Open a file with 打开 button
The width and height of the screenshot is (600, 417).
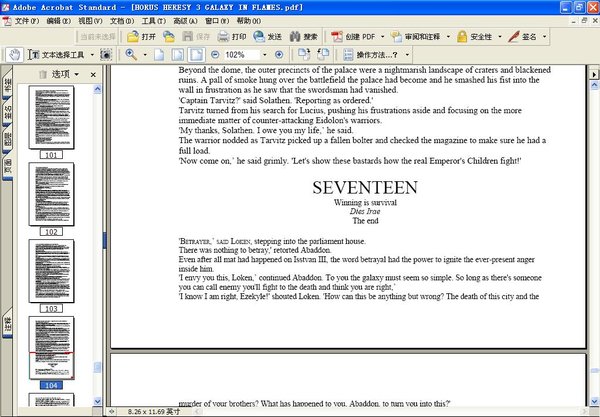click(x=142, y=36)
